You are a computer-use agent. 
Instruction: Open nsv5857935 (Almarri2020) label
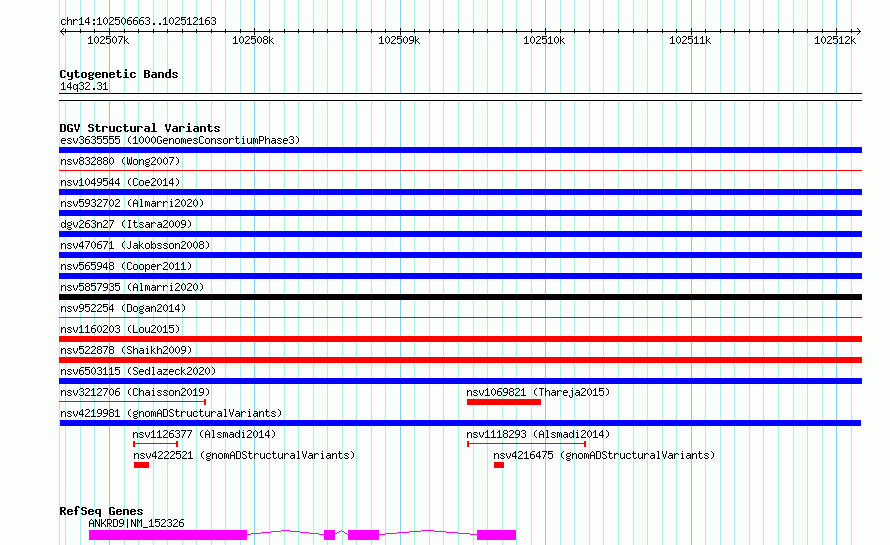coord(132,287)
